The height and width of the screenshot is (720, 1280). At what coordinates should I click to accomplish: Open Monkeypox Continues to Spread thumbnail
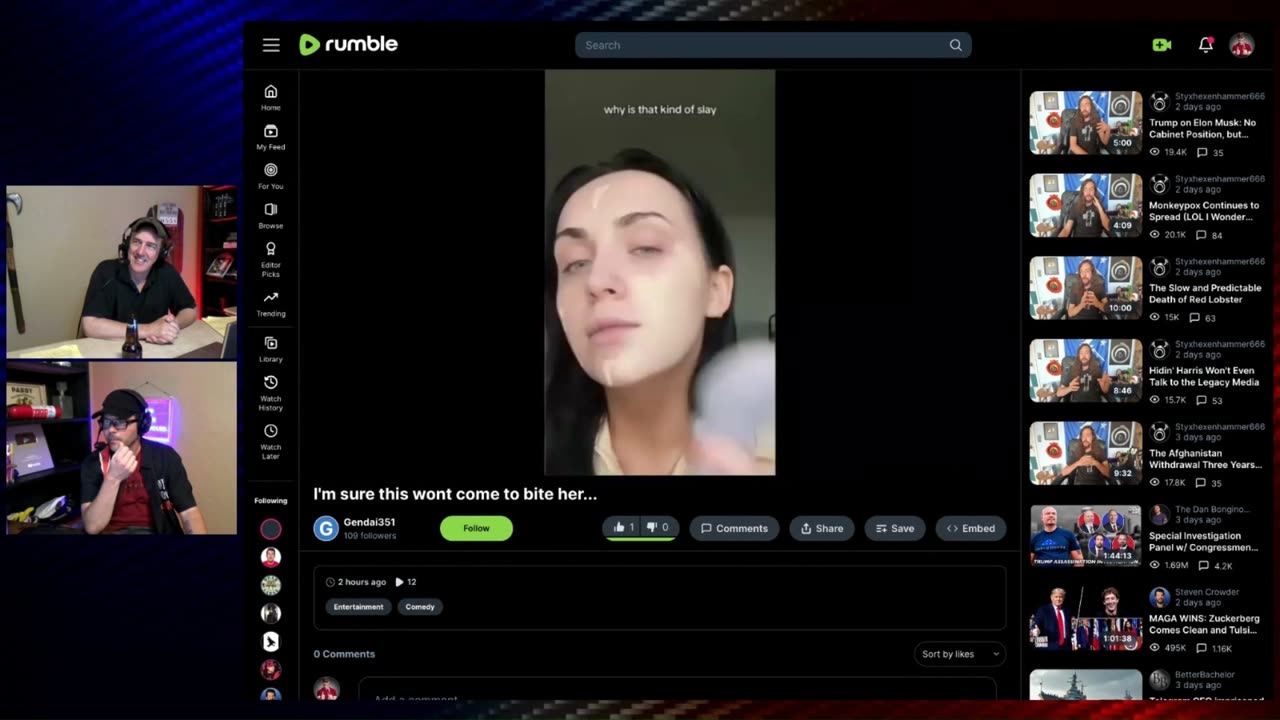pyautogui.click(x=1086, y=205)
